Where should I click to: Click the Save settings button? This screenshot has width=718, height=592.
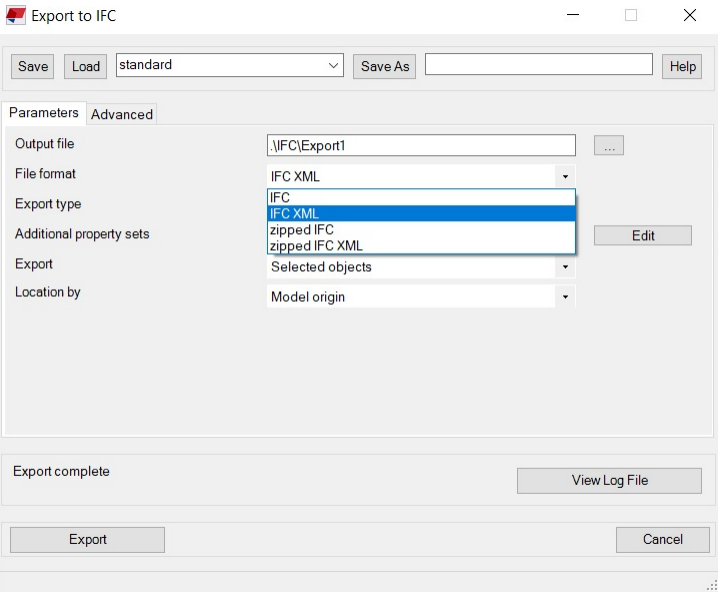point(33,66)
